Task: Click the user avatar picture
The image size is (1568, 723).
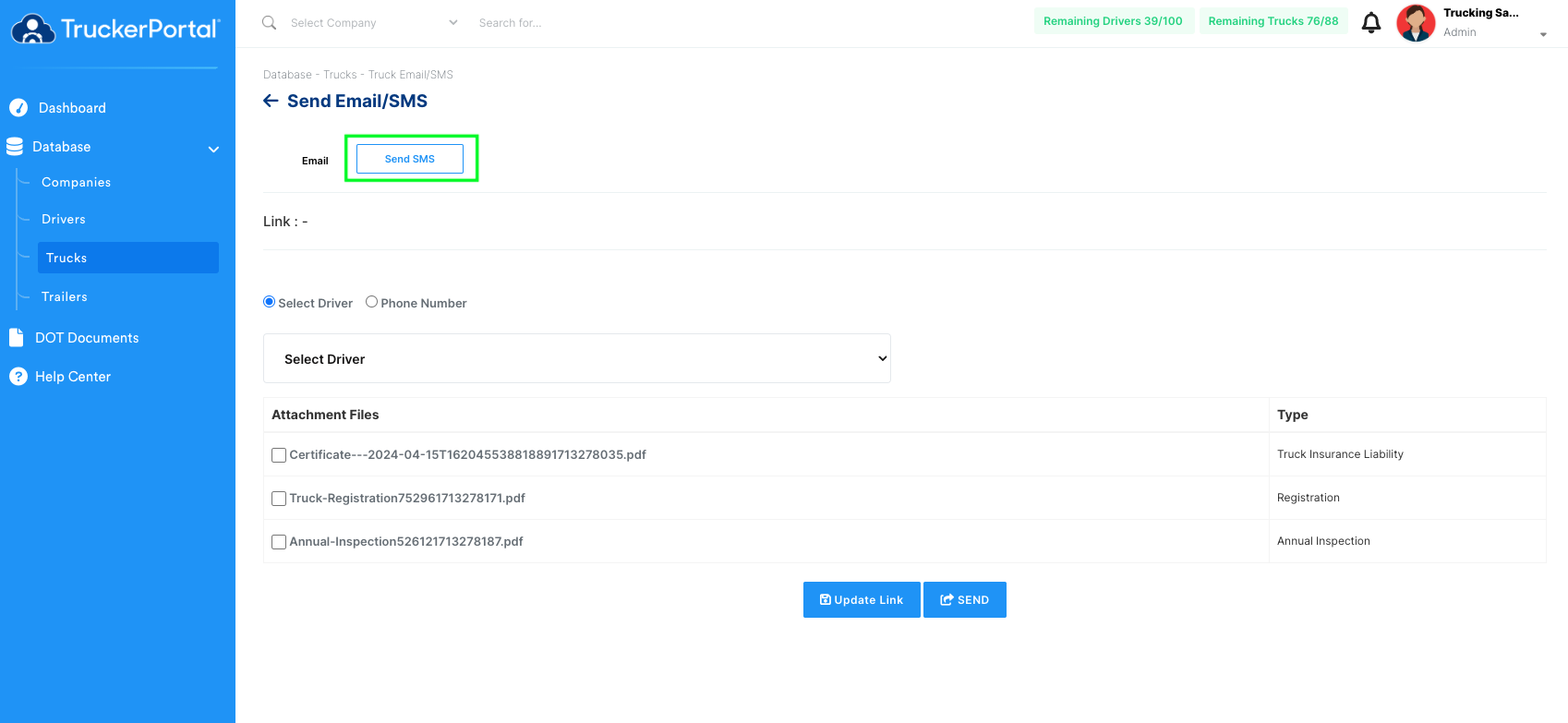Action: point(1416,23)
